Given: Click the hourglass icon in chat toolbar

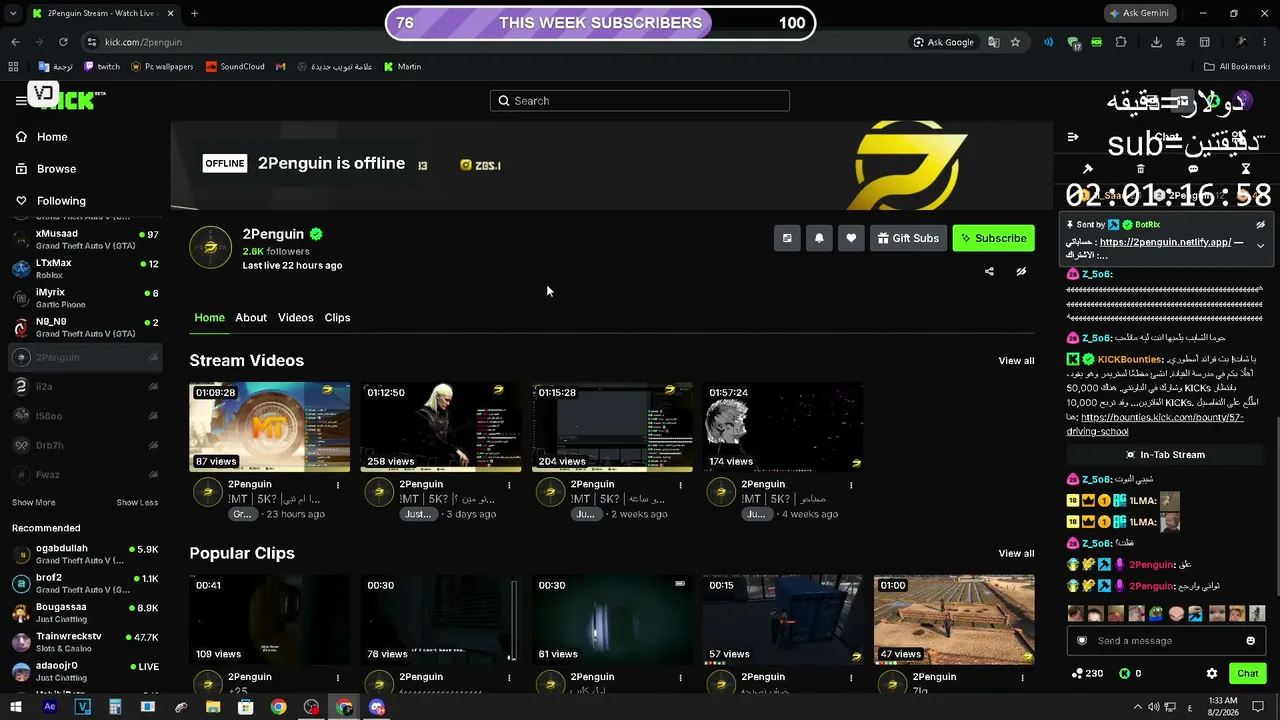Looking at the screenshot, I should click(x=1246, y=169).
